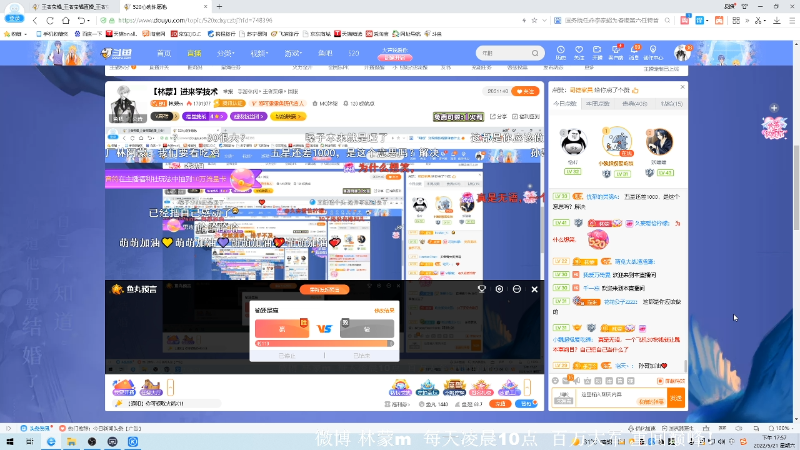The image size is (800, 450).
Task: Click the share 分享 link above the video
Action: (x=498, y=117)
